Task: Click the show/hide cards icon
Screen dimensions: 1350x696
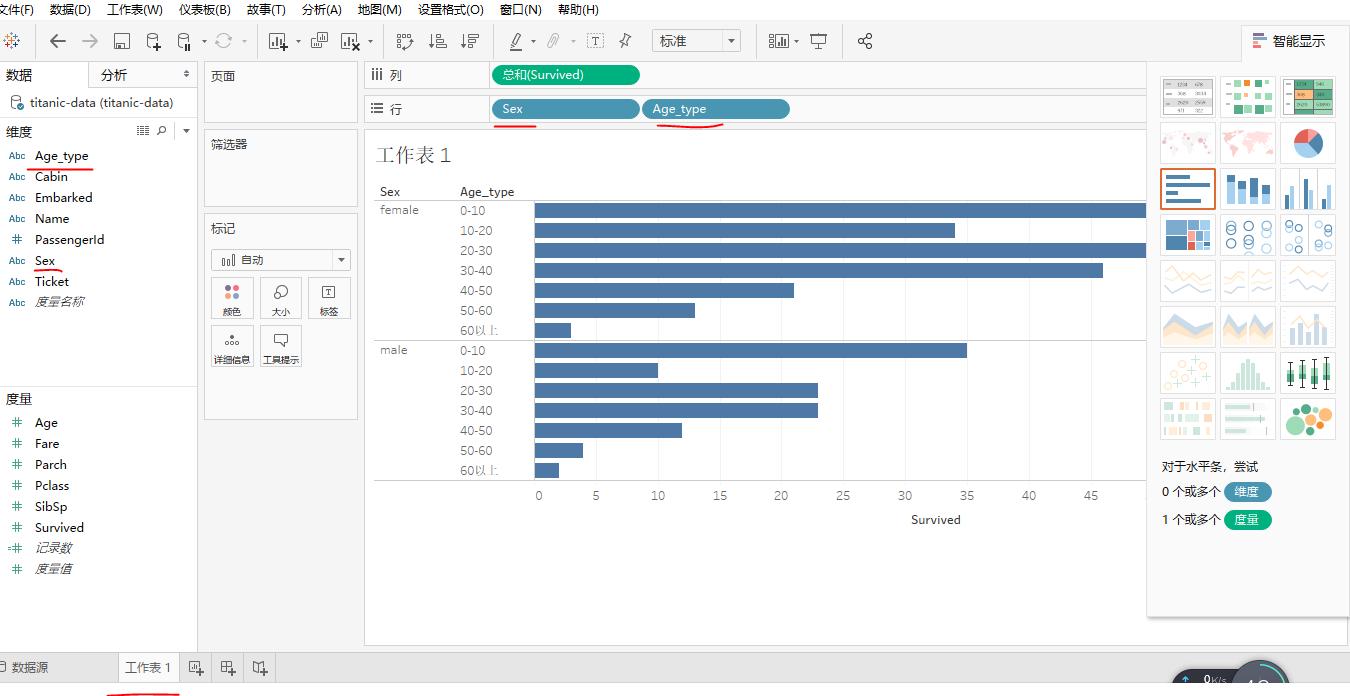Action: pyautogui.click(x=778, y=41)
